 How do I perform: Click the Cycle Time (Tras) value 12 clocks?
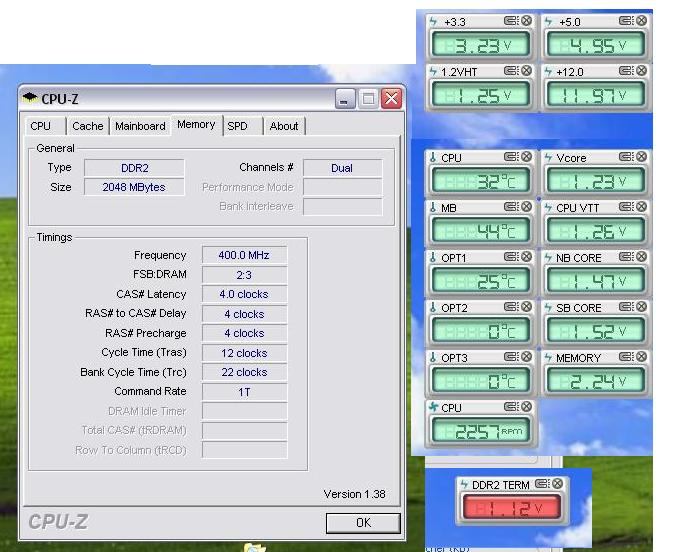[244, 353]
